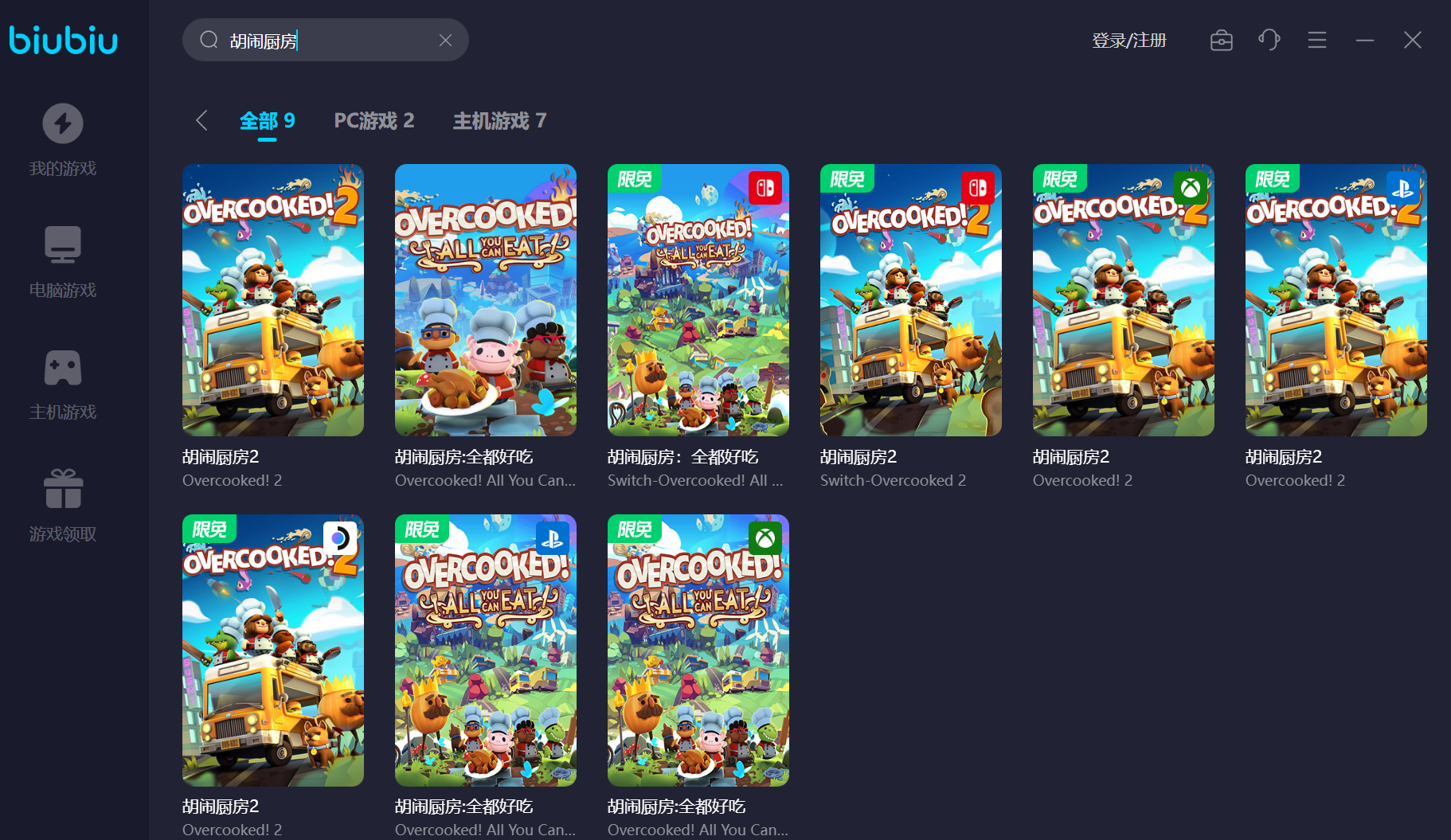Switch to the PC游戏 2 tab

374,121
